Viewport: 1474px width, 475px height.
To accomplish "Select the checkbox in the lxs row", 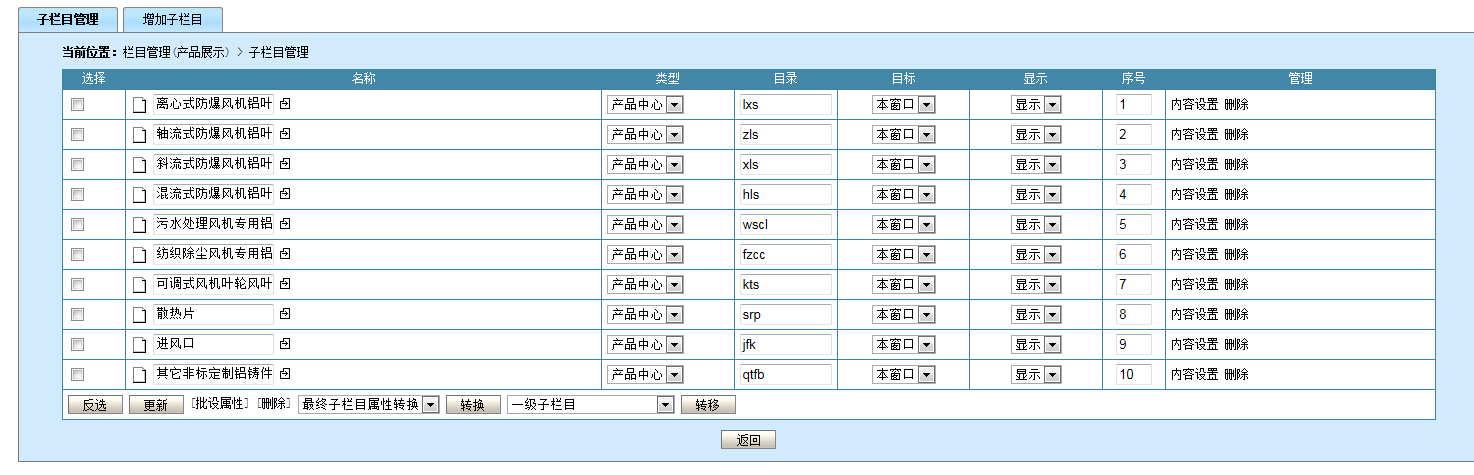I will pos(77,105).
